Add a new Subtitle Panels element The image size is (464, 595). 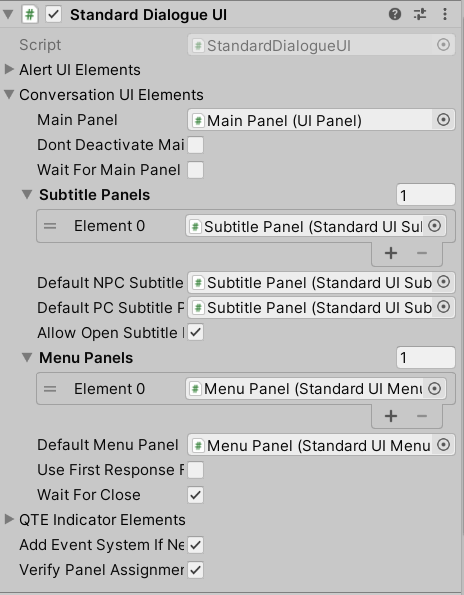coord(391,253)
